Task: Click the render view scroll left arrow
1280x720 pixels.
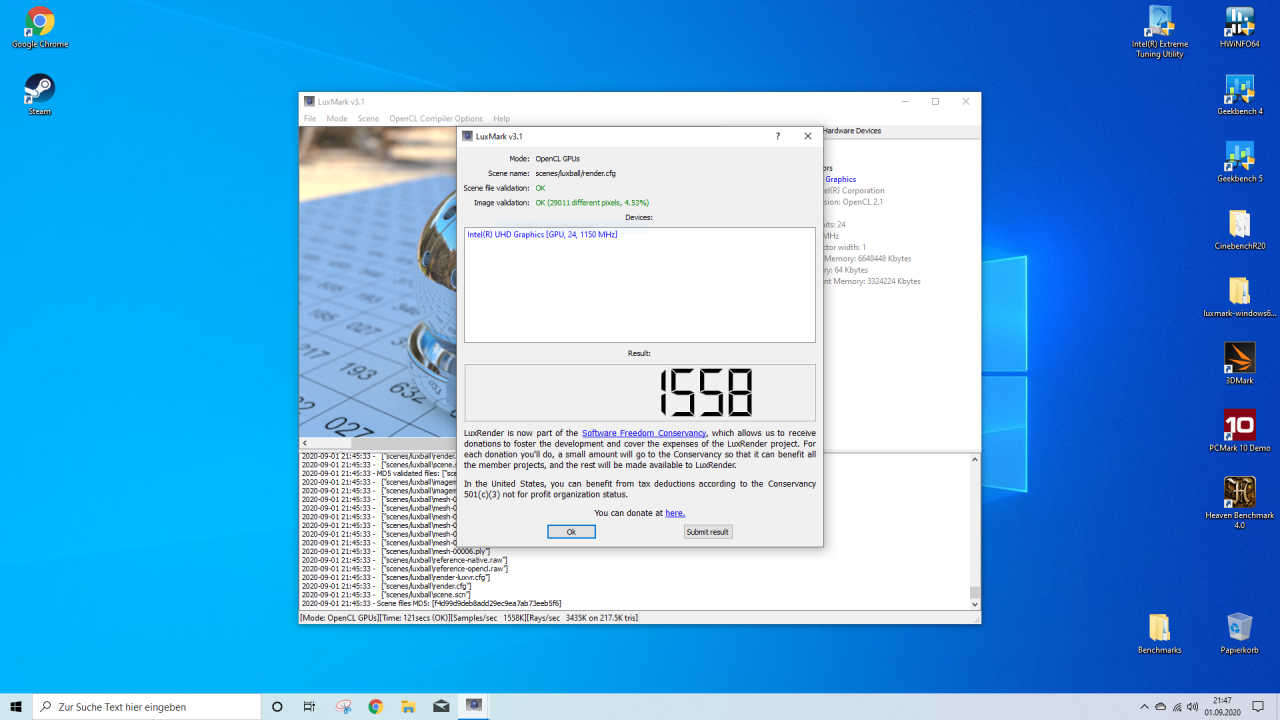Action: pos(305,443)
